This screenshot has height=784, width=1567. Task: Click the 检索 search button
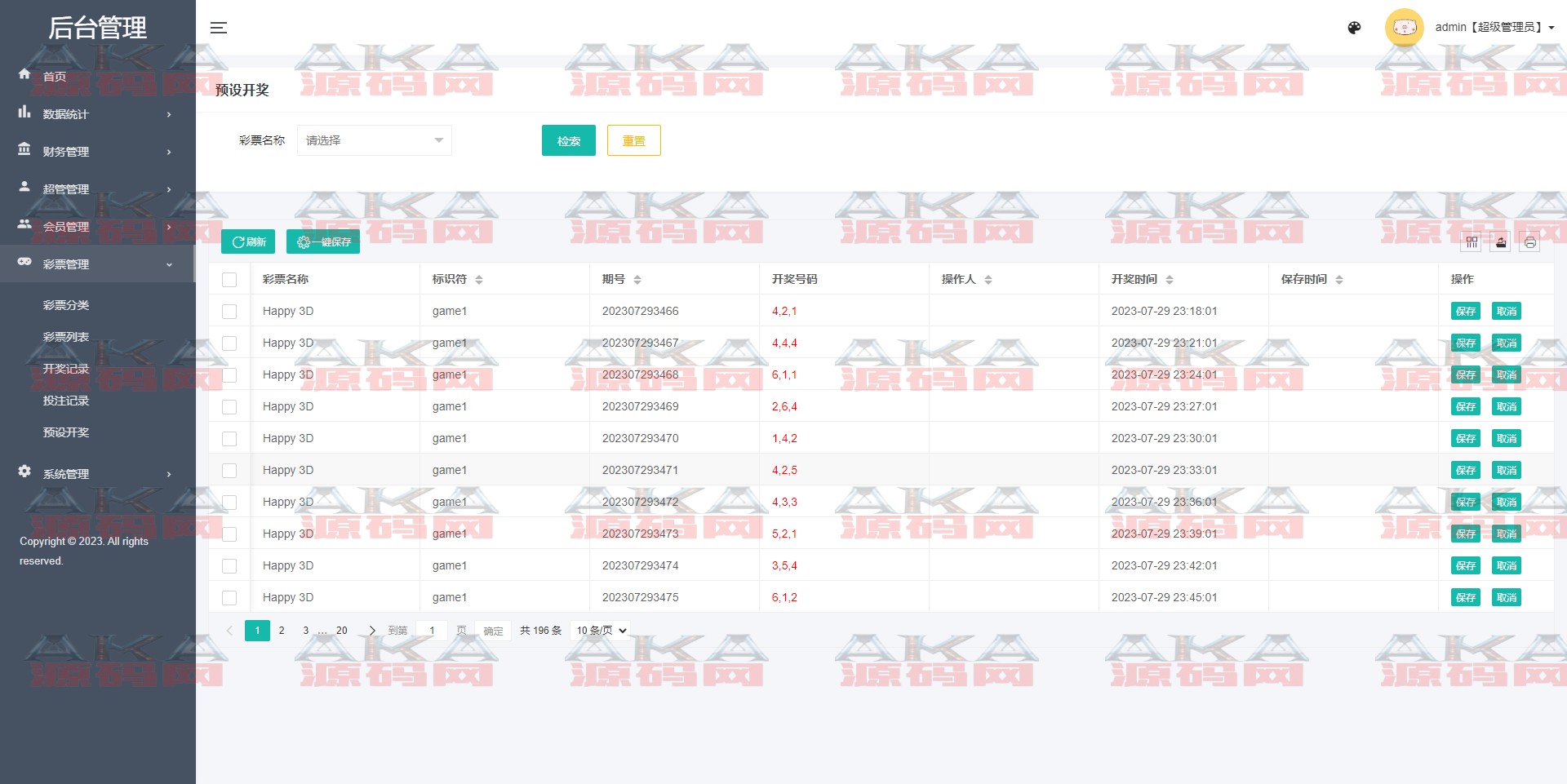point(568,140)
